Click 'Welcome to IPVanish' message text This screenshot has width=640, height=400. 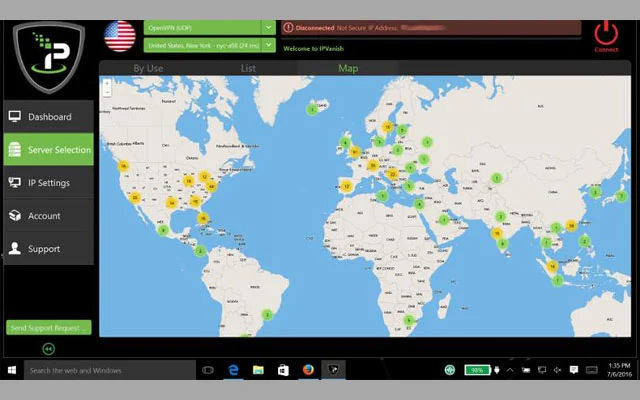[313, 49]
